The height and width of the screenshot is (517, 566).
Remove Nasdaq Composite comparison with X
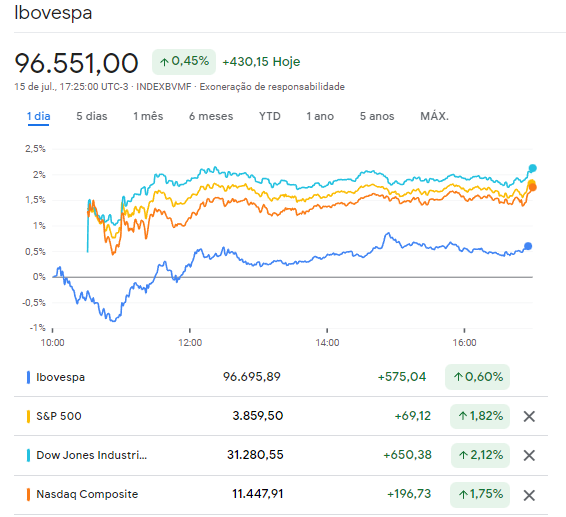click(529, 495)
